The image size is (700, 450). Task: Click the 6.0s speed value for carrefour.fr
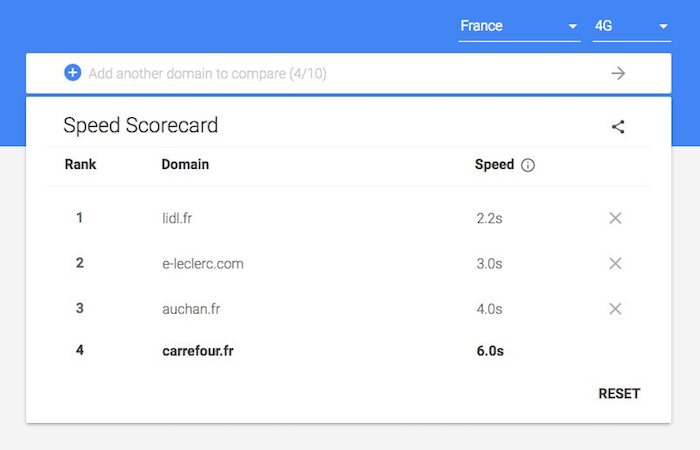pyautogui.click(x=490, y=351)
